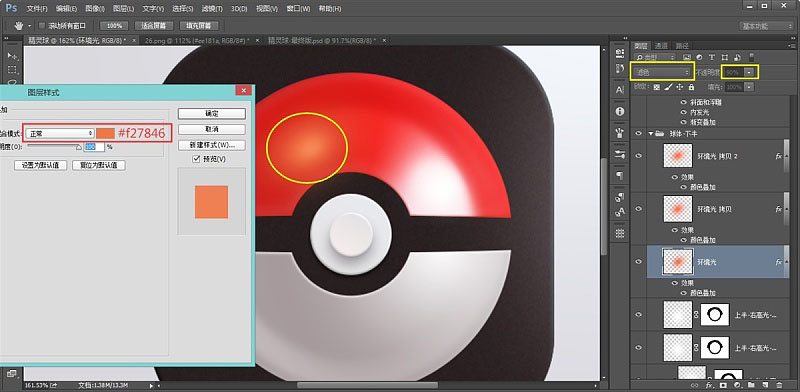Filter layers by type (T) layers
This screenshot has width=800, height=392.
(x=711, y=57)
